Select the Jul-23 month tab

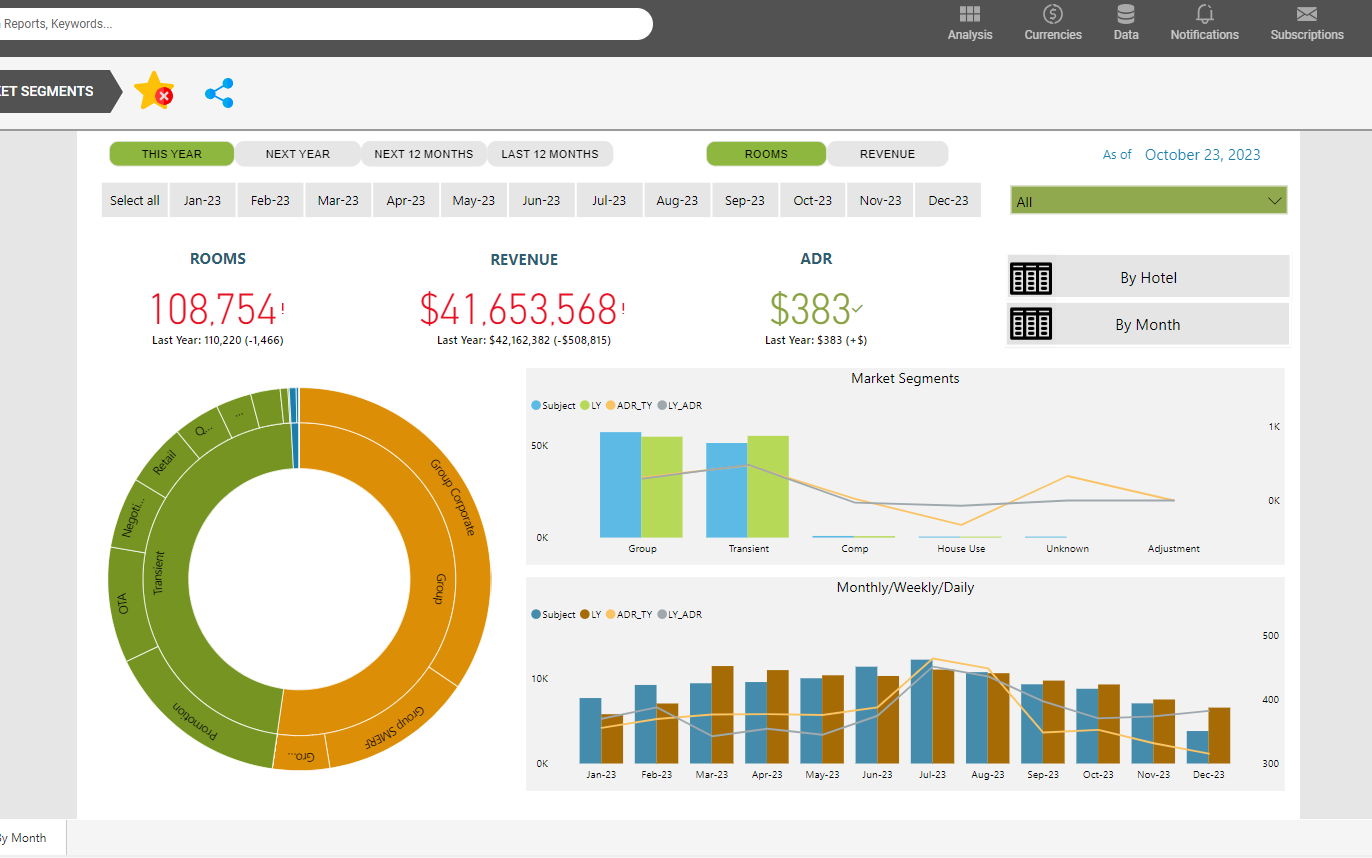pos(608,200)
